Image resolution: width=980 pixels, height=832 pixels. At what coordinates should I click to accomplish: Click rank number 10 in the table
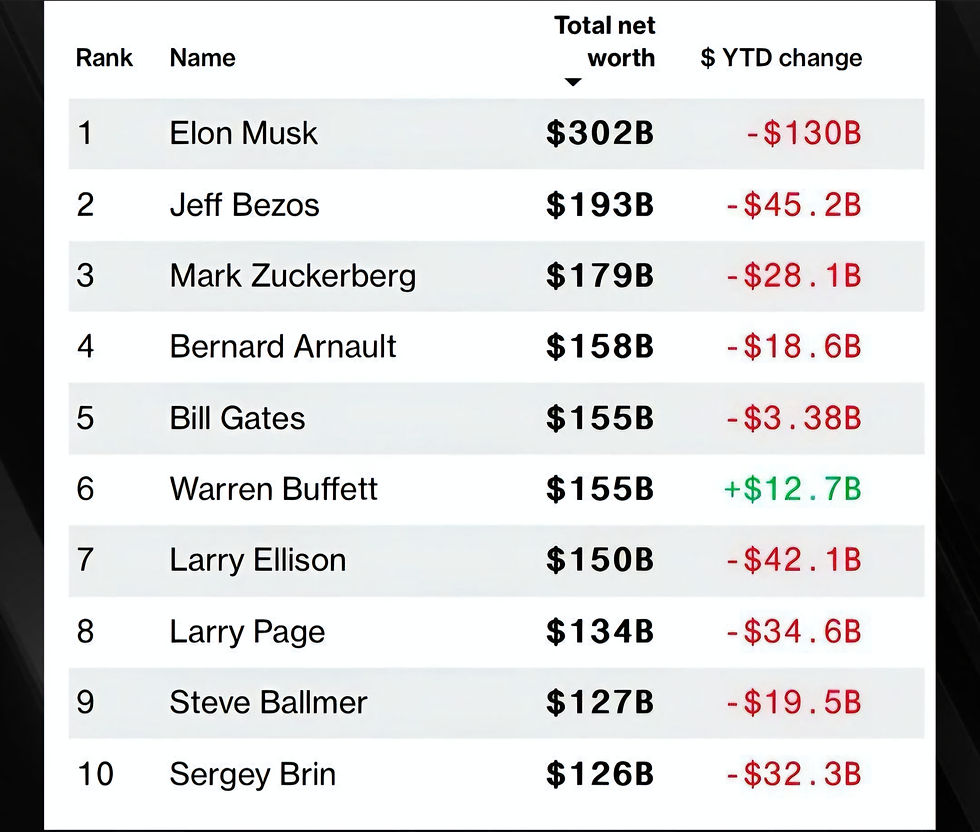[x=95, y=774]
